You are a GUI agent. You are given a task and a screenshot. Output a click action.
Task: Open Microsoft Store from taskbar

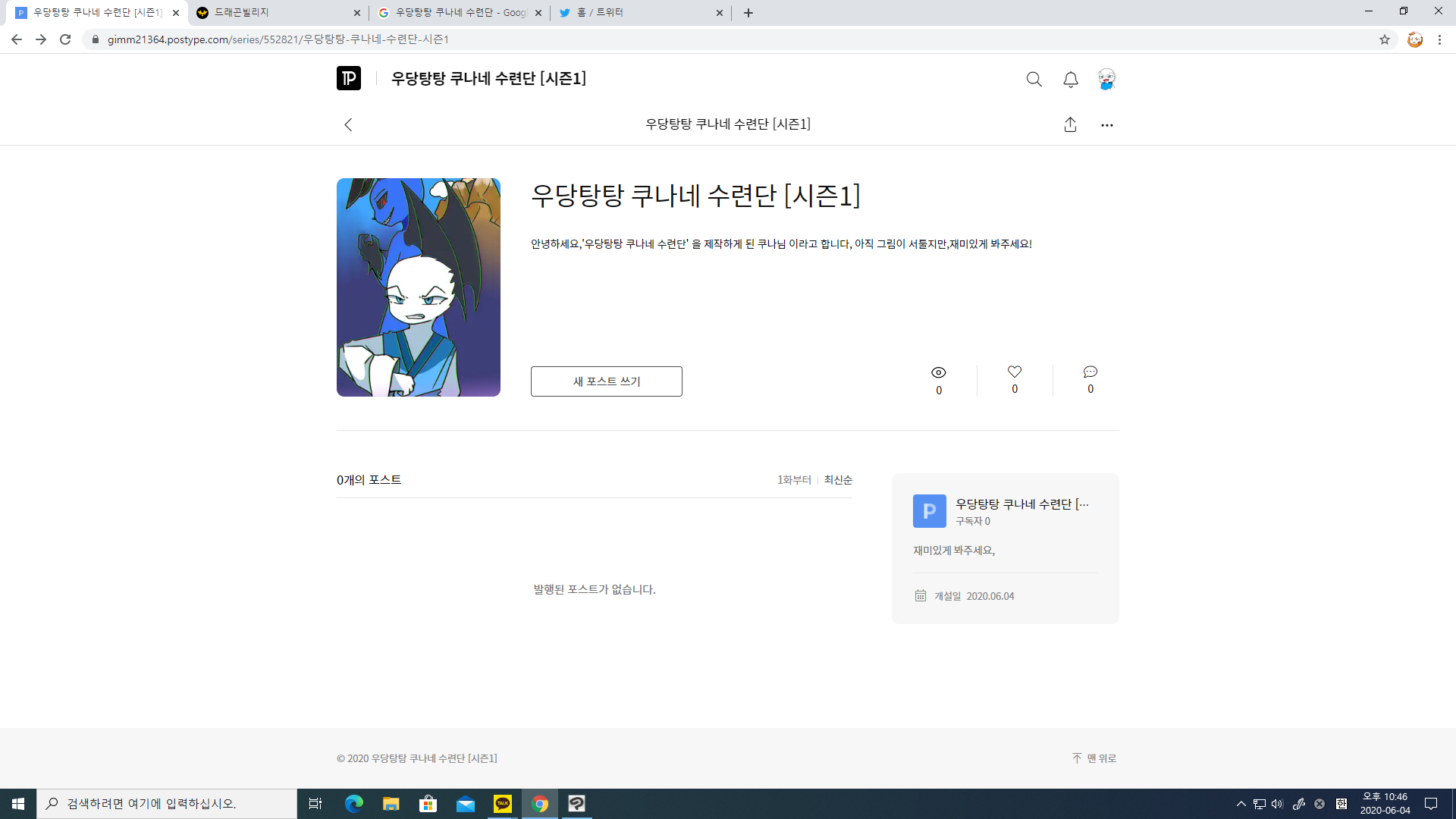[x=428, y=804]
